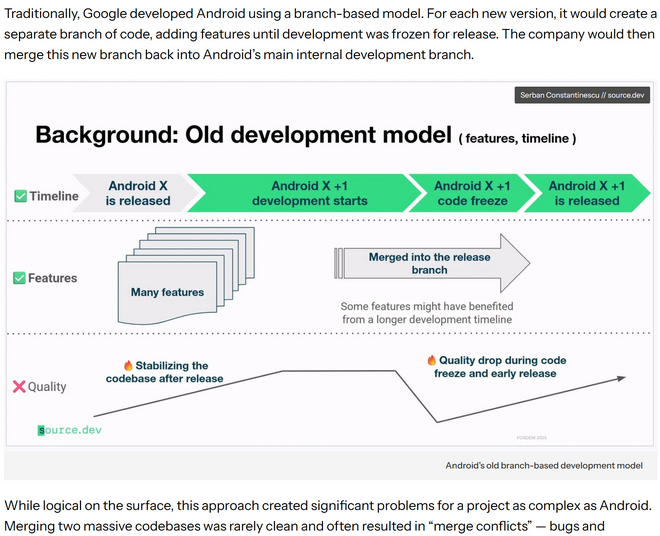Click the 'Background: Old development model' heading
The image size is (660, 536).
click(243, 135)
